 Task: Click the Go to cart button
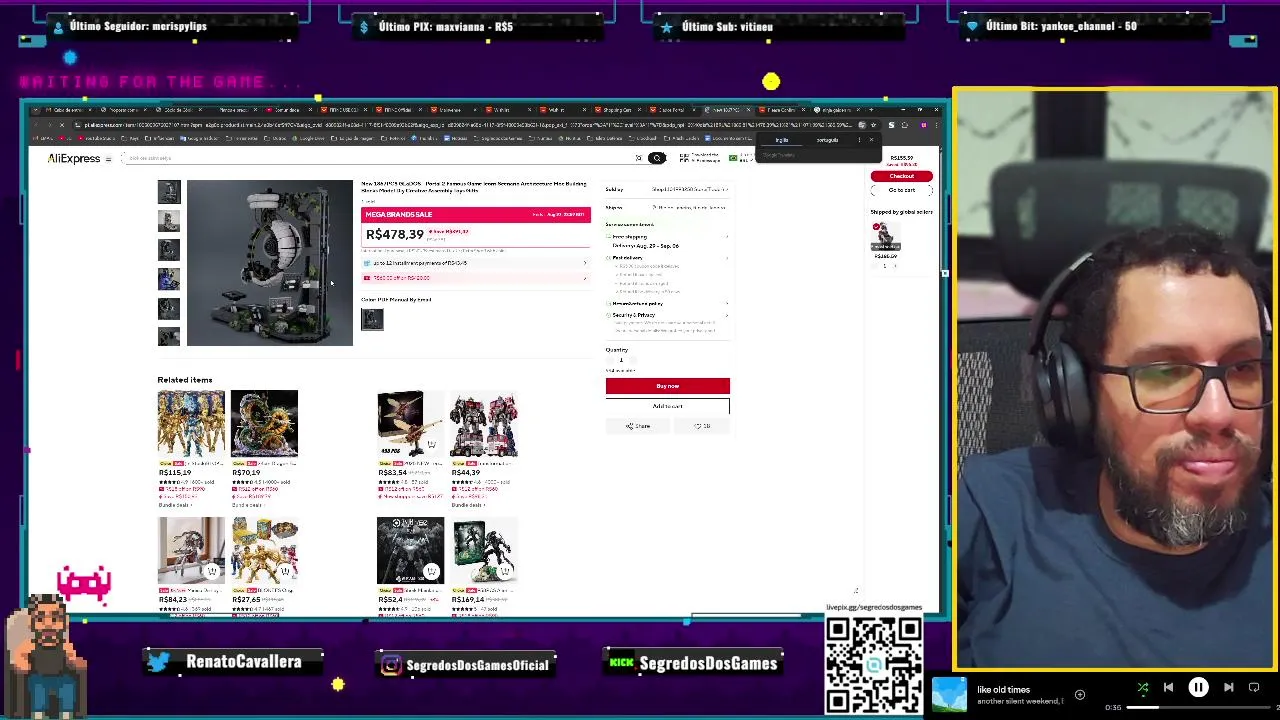(901, 190)
